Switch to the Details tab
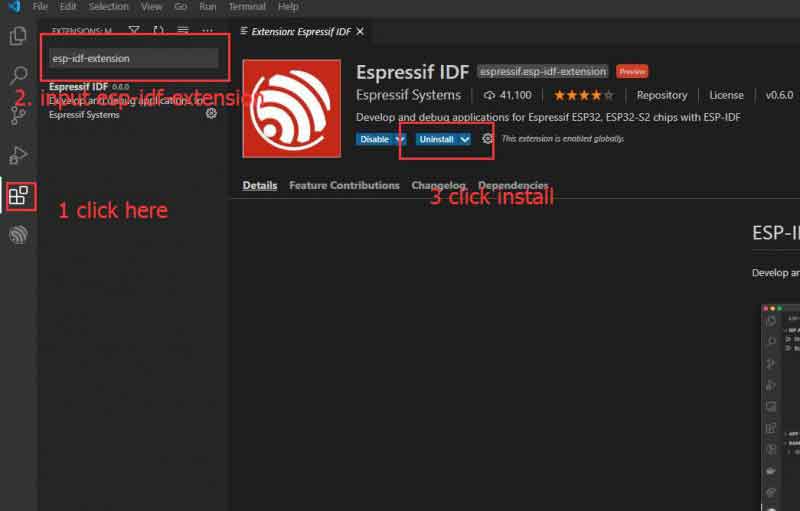 click(260, 185)
